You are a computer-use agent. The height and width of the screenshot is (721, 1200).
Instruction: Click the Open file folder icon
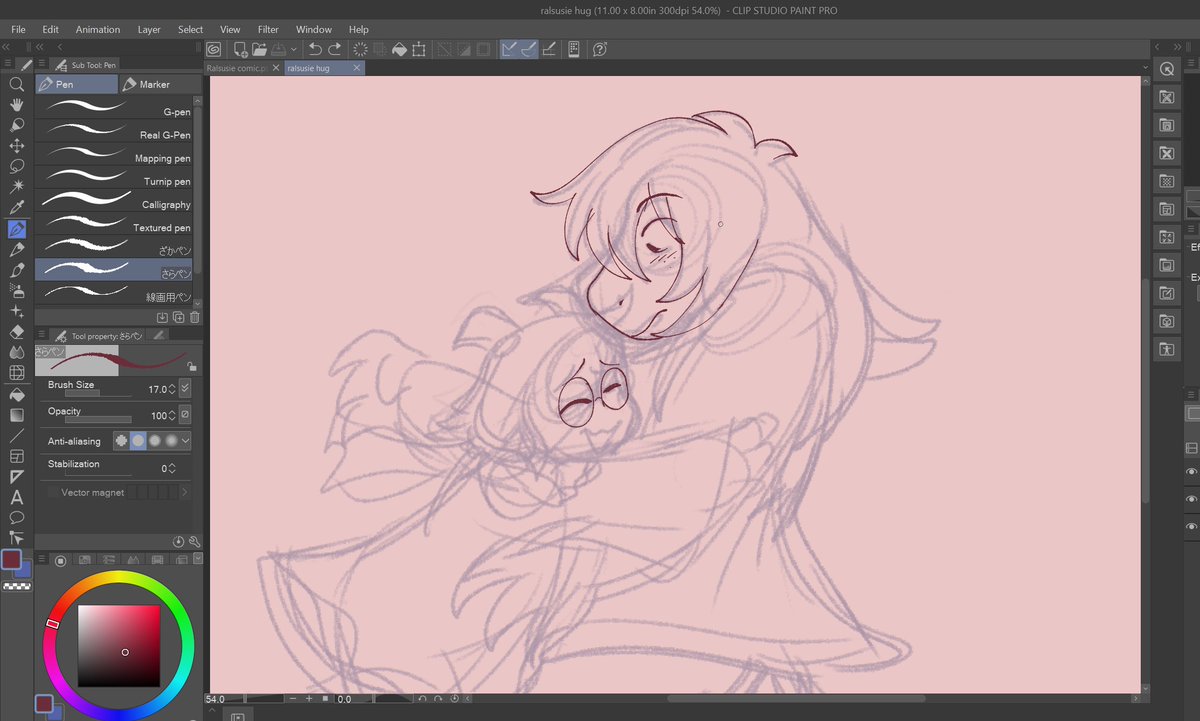click(x=259, y=49)
